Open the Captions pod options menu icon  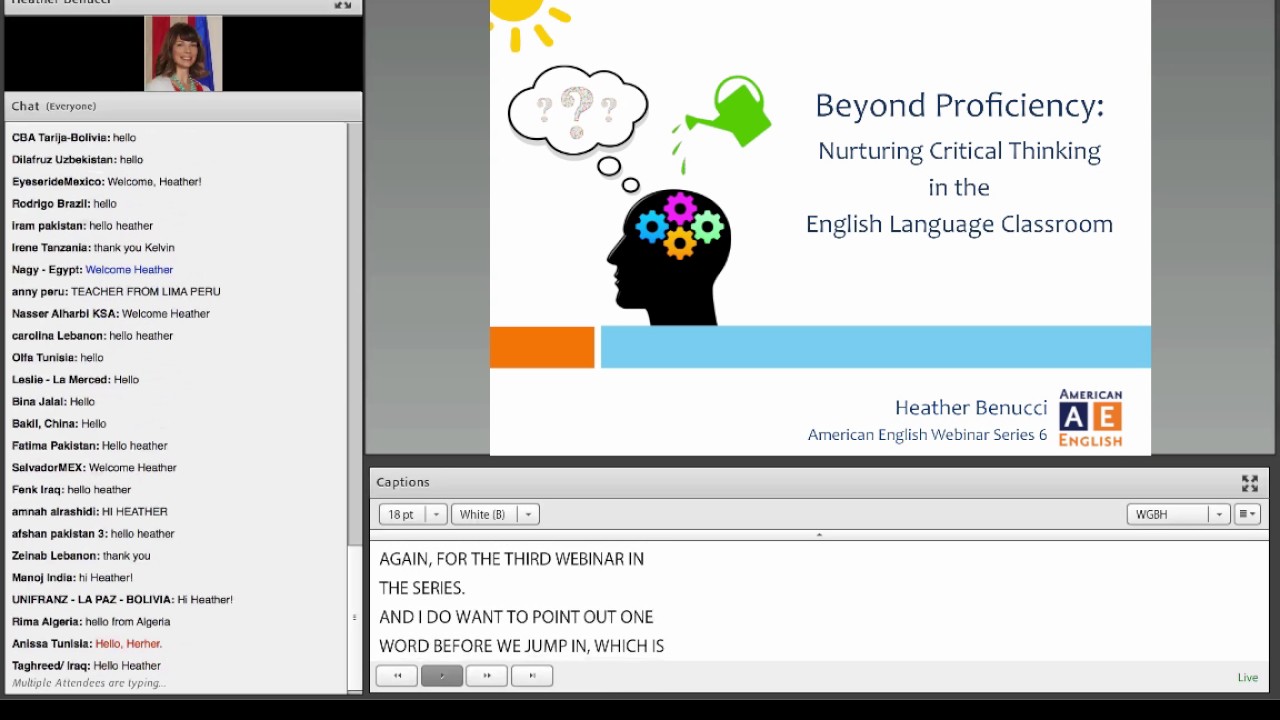1247,514
